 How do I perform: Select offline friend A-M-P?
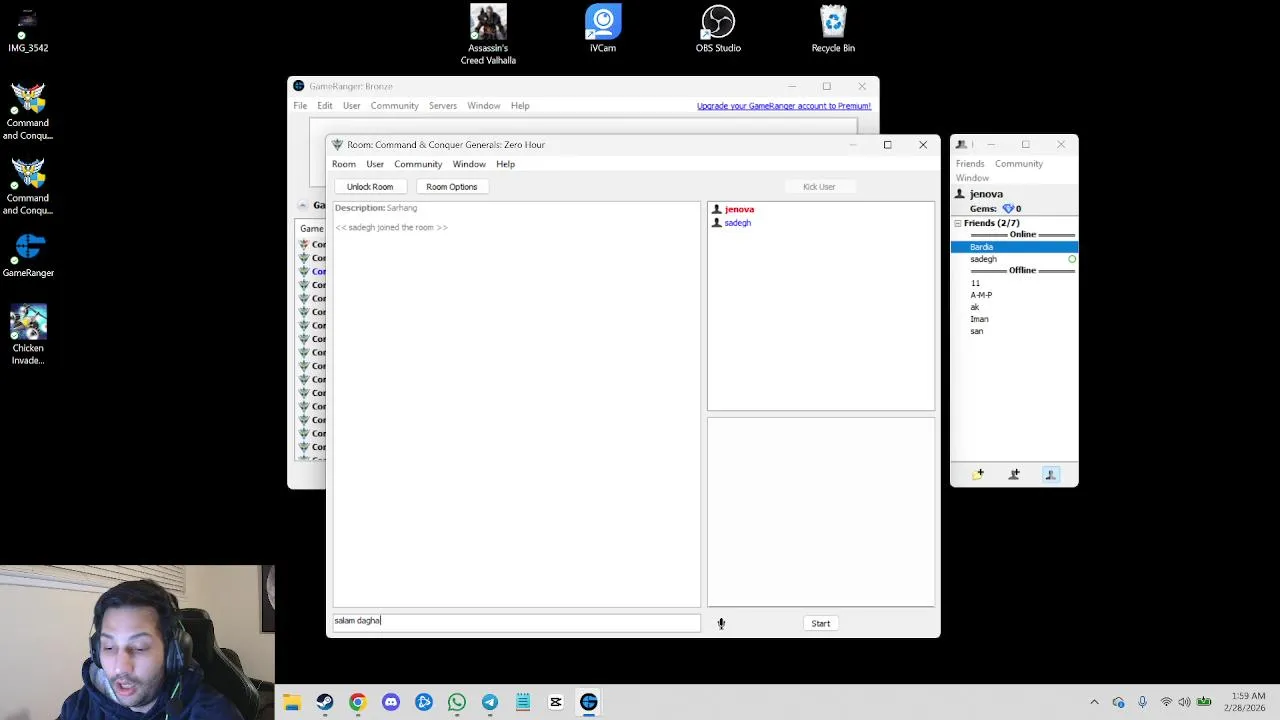981,295
